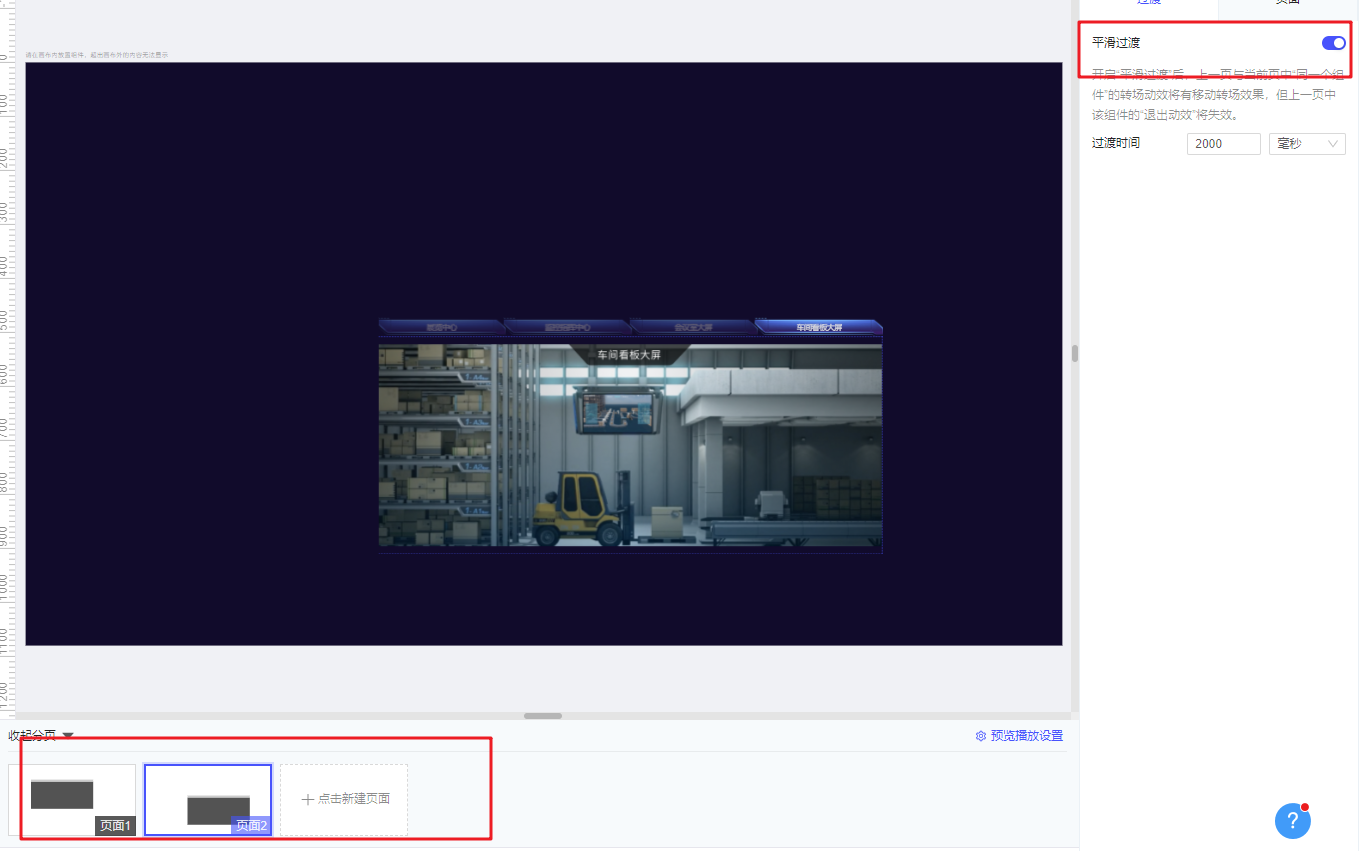The image size is (1359, 851).
Task: Click the horizontal scrollbar handle below canvas
Action: tap(542, 716)
